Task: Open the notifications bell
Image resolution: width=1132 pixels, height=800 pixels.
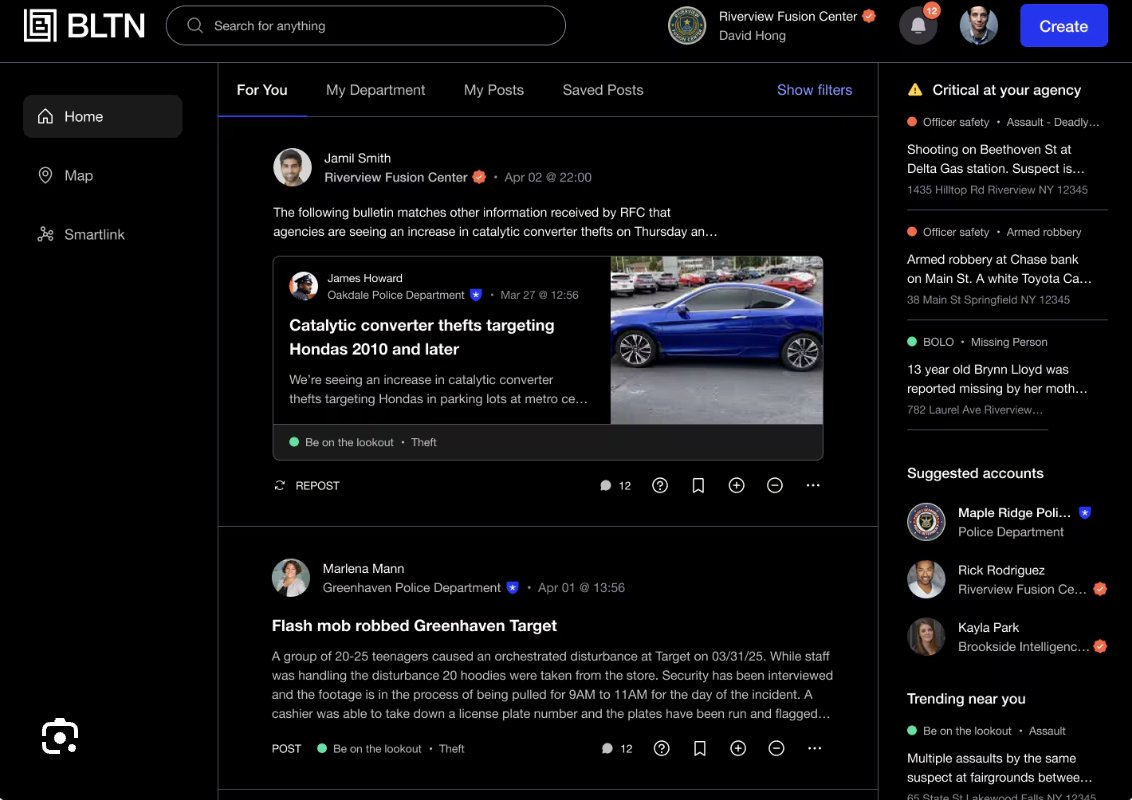Action: tap(918, 26)
